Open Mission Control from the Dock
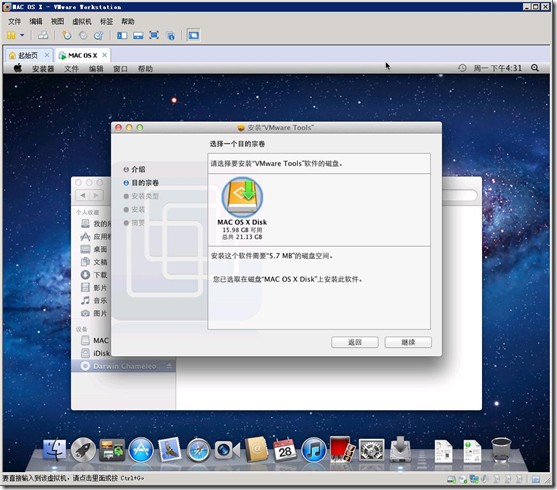This screenshot has width=557, height=490. (112, 449)
